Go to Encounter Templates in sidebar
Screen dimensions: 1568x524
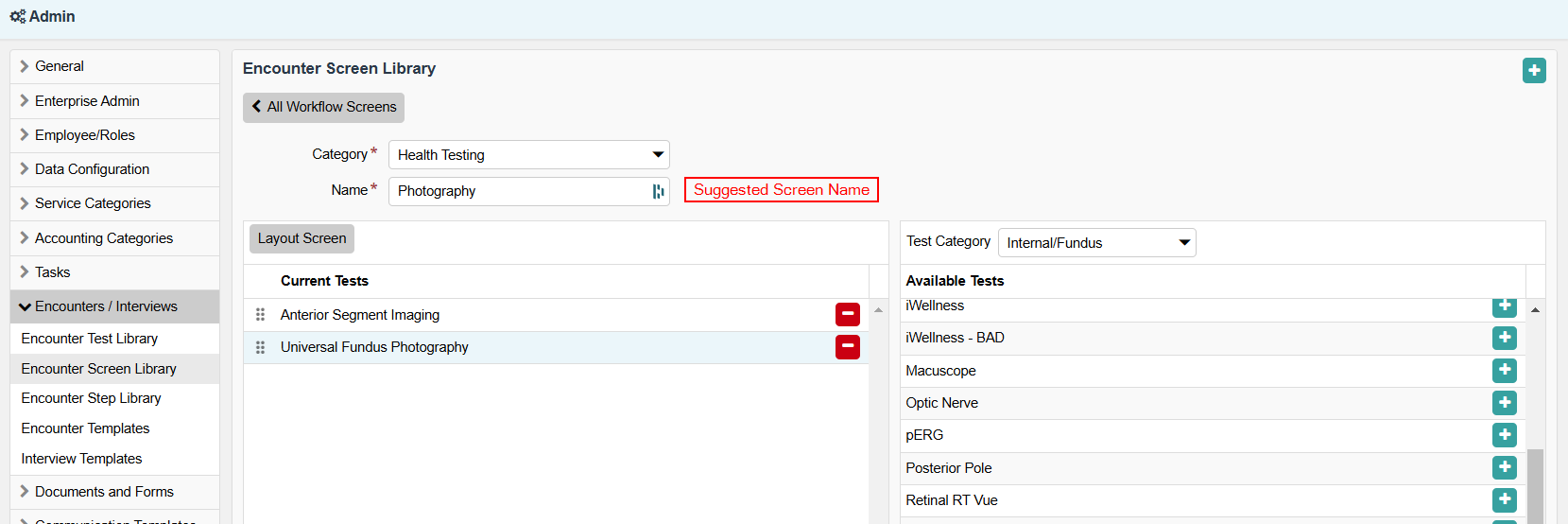(x=85, y=428)
